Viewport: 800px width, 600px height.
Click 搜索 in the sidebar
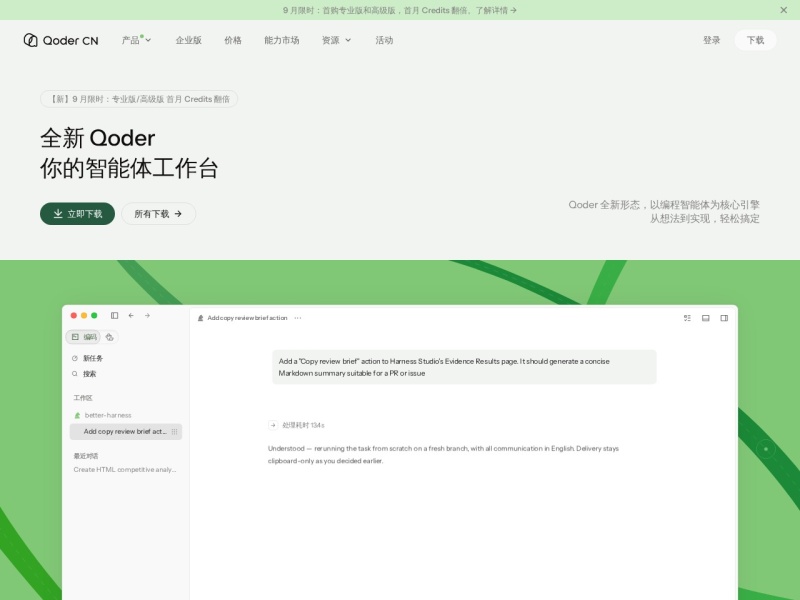tap(84, 373)
